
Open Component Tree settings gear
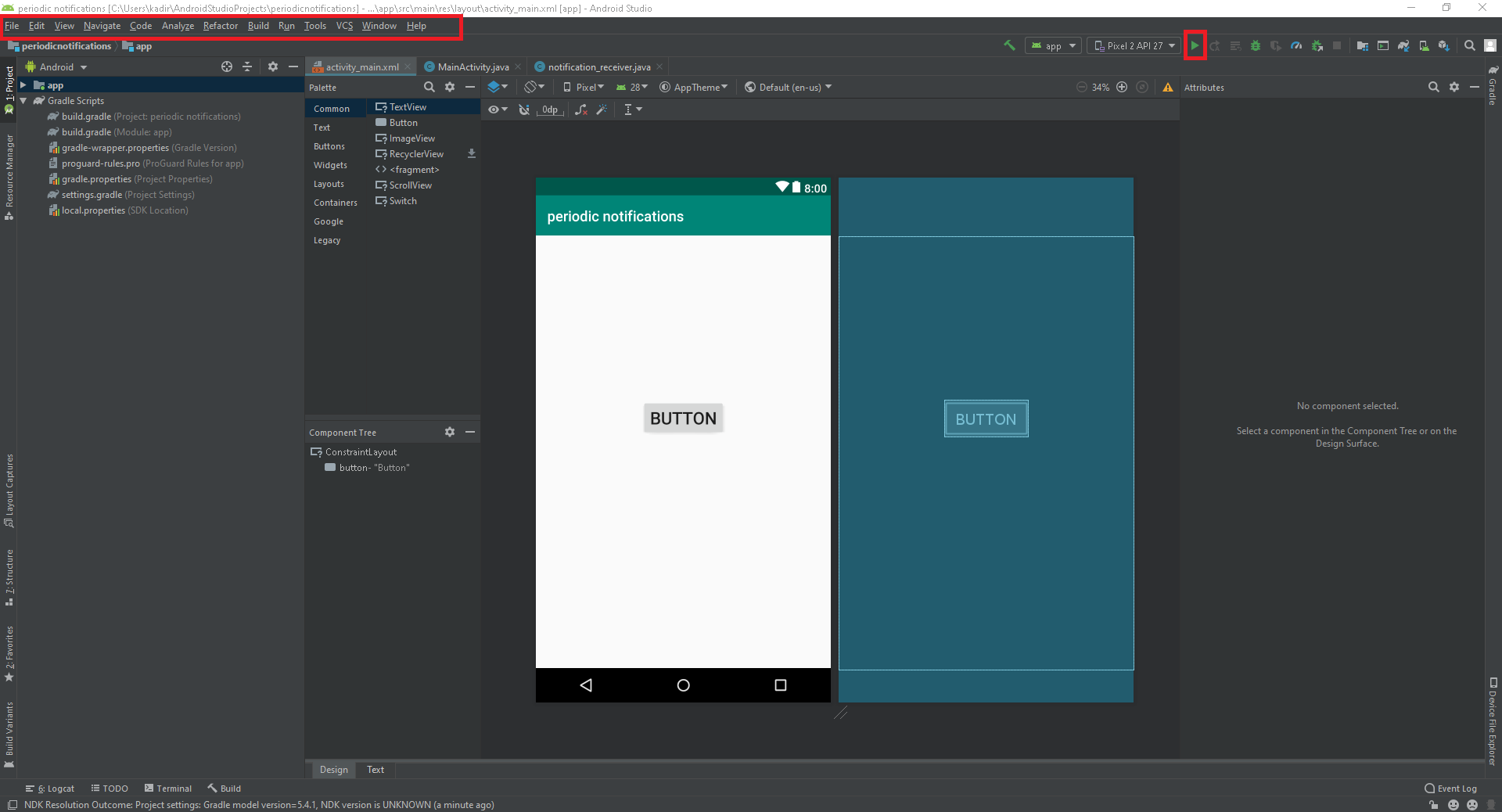450,432
